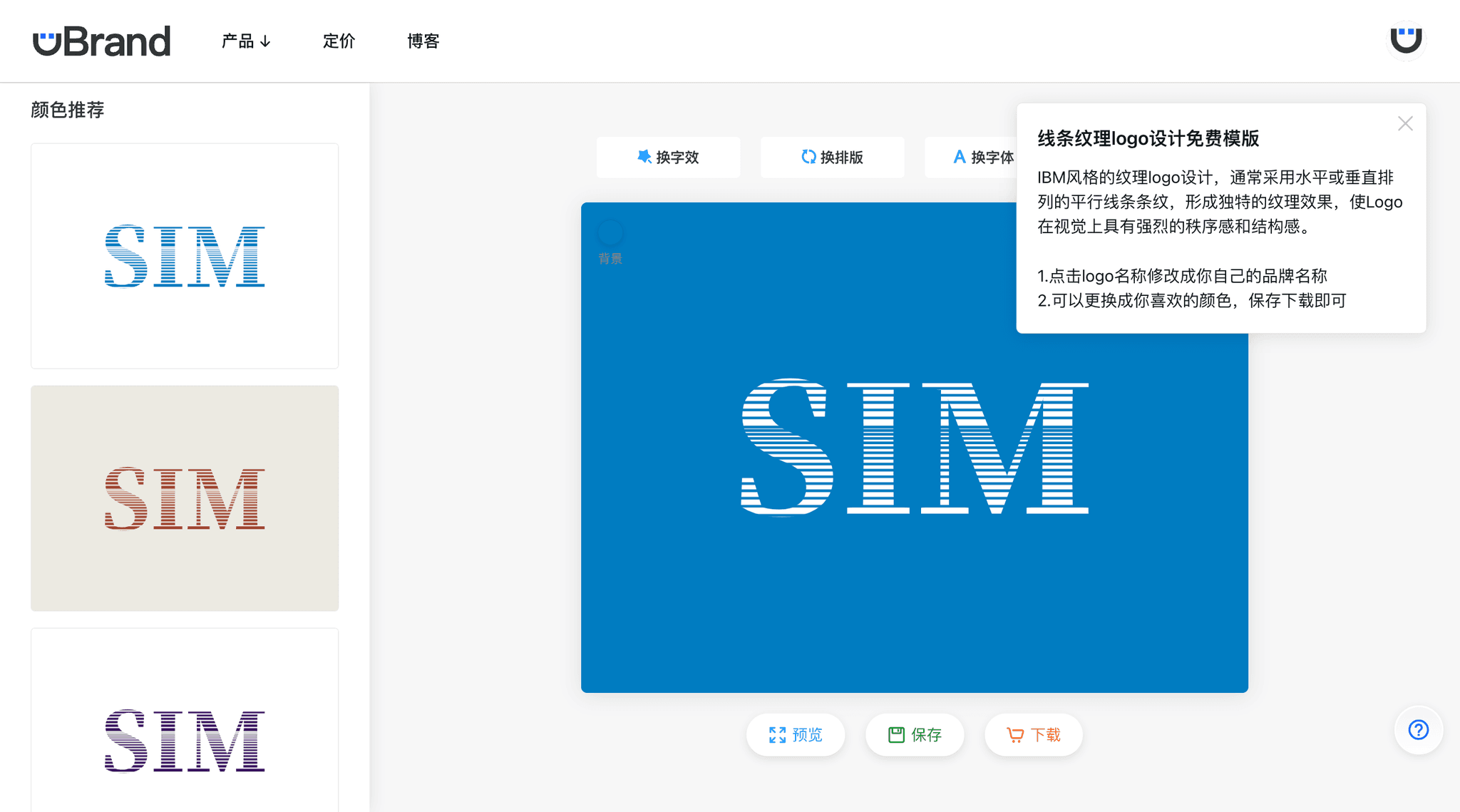Click the 换排版 refresh icon to change layout

[x=809, y=157]
